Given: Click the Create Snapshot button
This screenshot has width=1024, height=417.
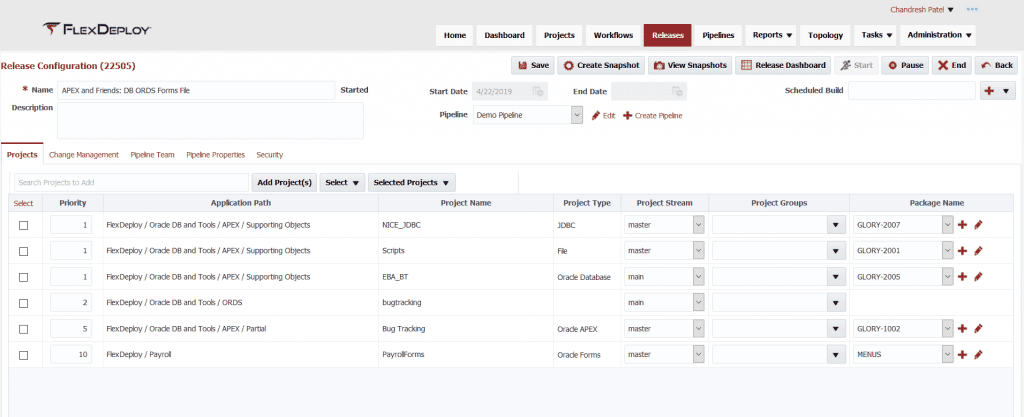Looking at the screenshot, I should point(600,65).
